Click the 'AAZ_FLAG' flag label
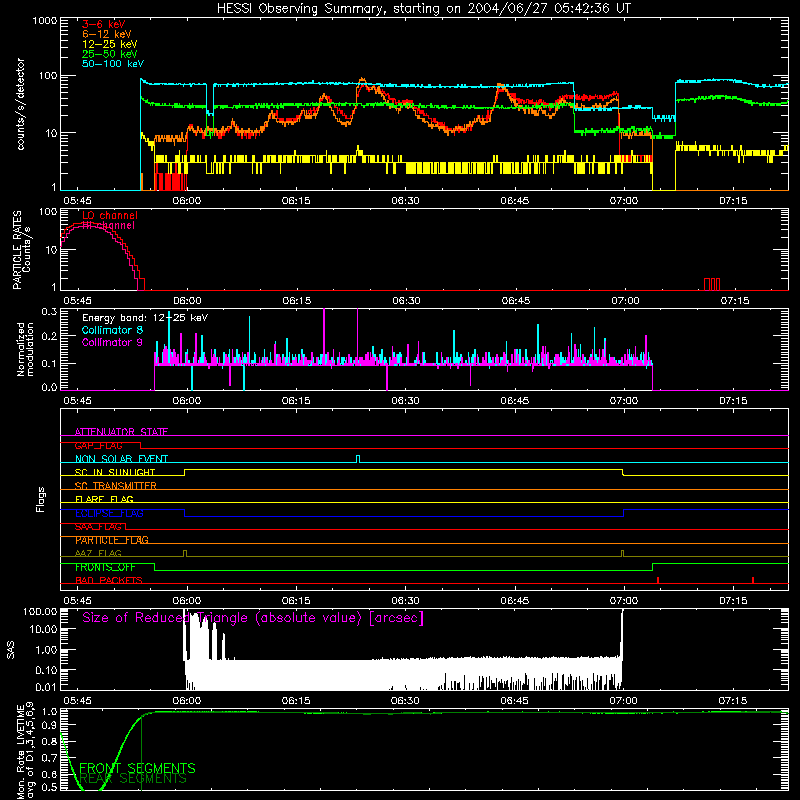800x800 pixels. (x=98, y=553)
